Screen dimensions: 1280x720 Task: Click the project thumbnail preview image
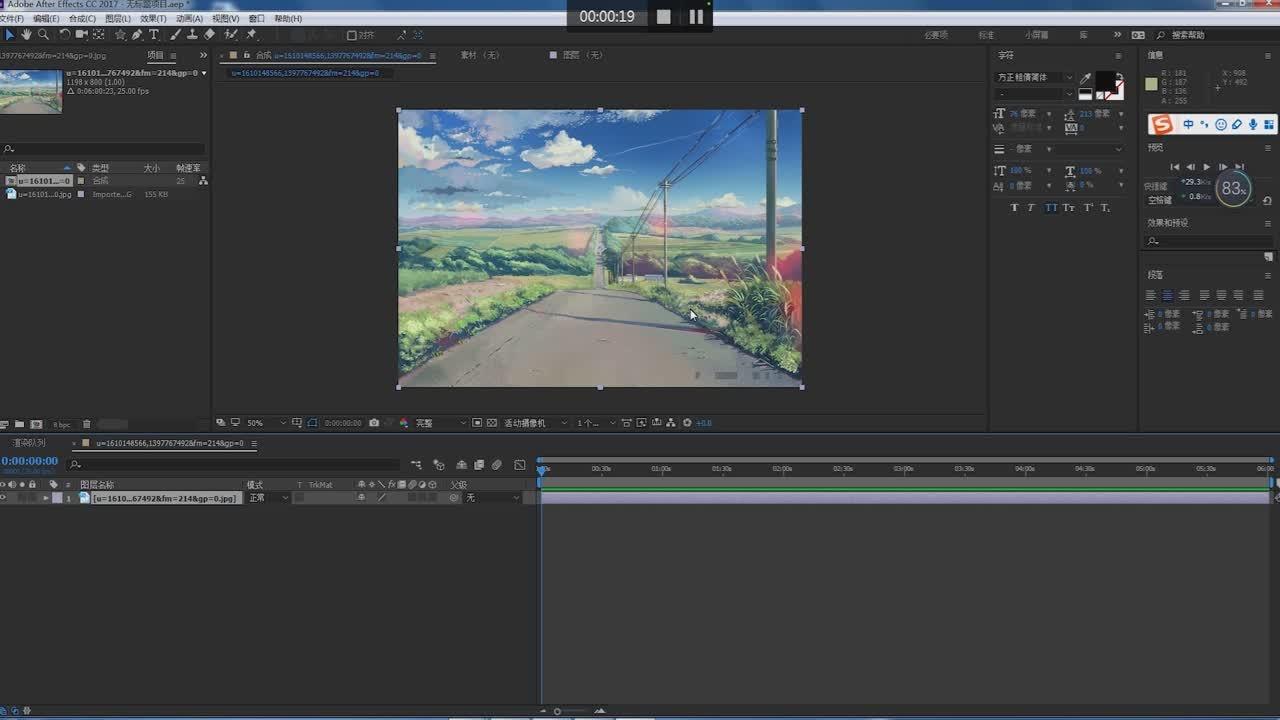pyautogui.click(x=31, y=91)
